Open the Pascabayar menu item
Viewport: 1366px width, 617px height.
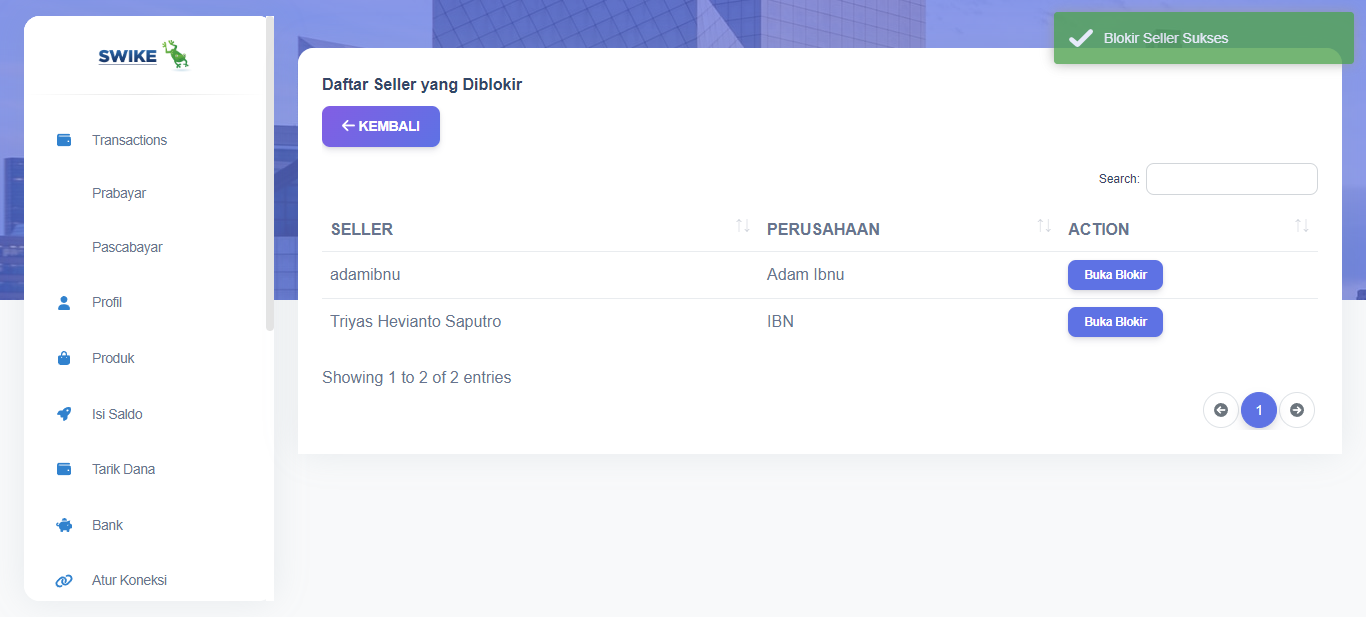(x=127, y=247)
